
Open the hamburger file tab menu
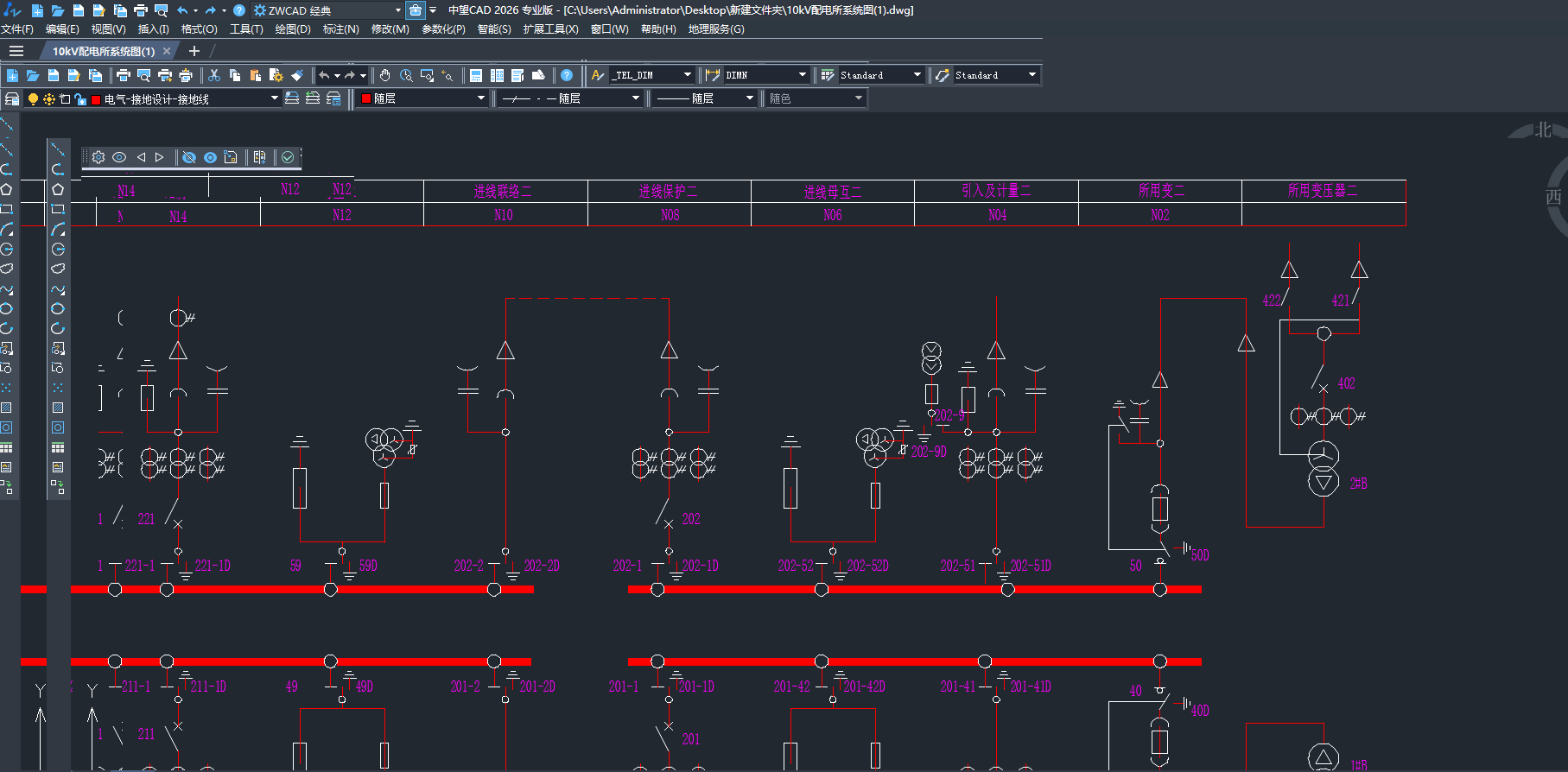tap(16, 51)
